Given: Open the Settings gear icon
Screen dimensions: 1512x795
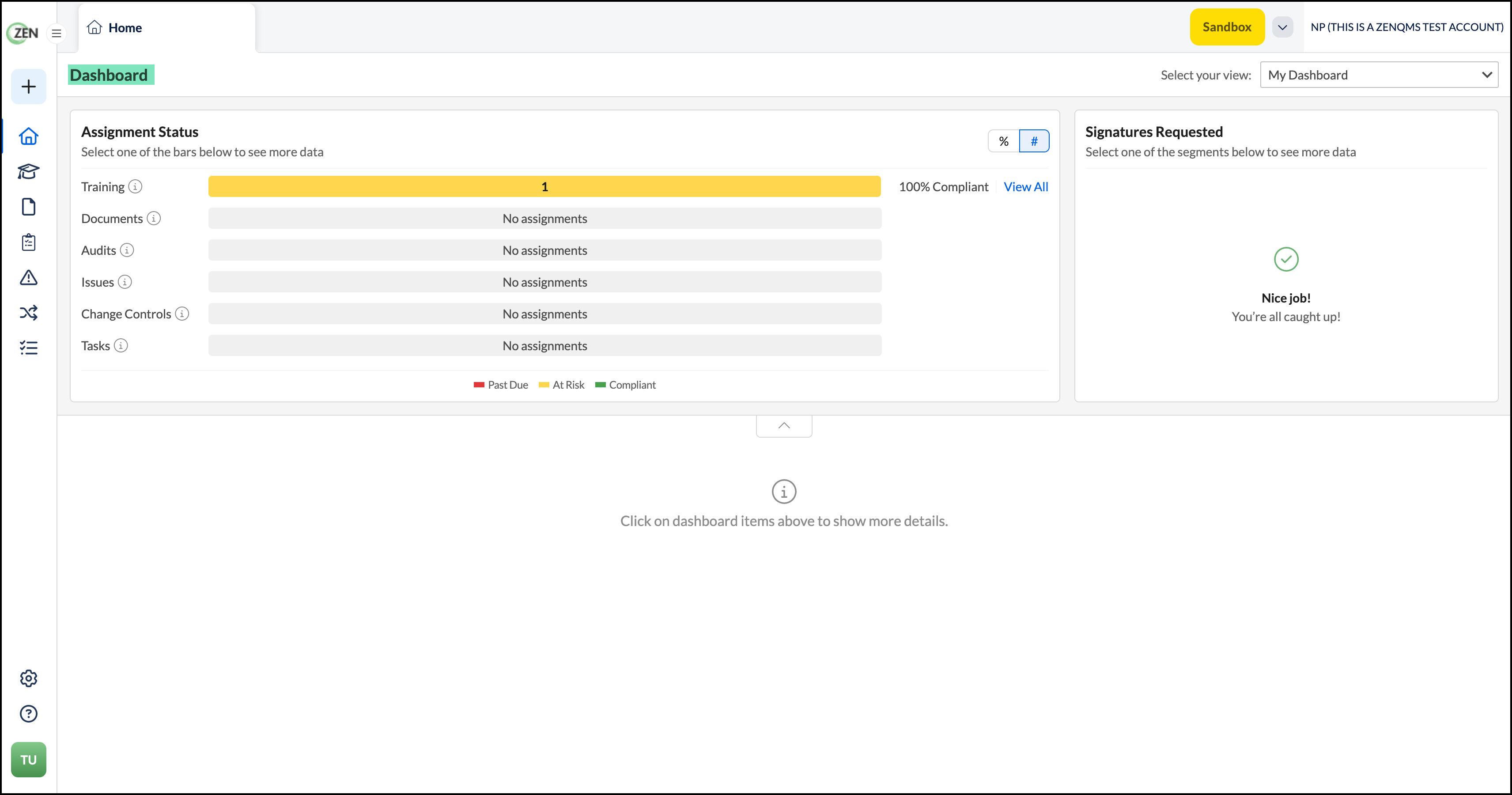Looking at the screenshot, I should pos(28,678).
